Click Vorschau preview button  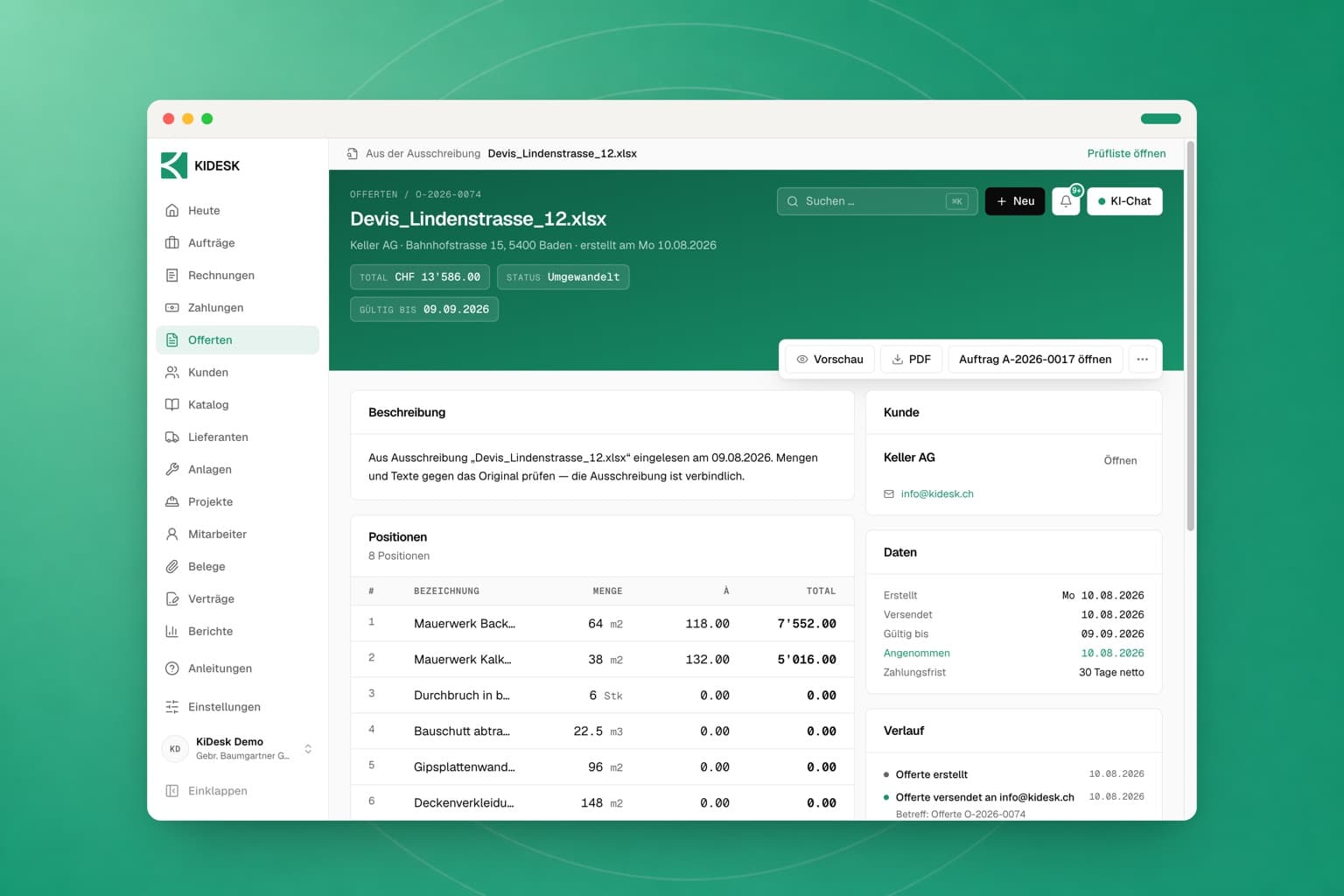click(829, 360)
